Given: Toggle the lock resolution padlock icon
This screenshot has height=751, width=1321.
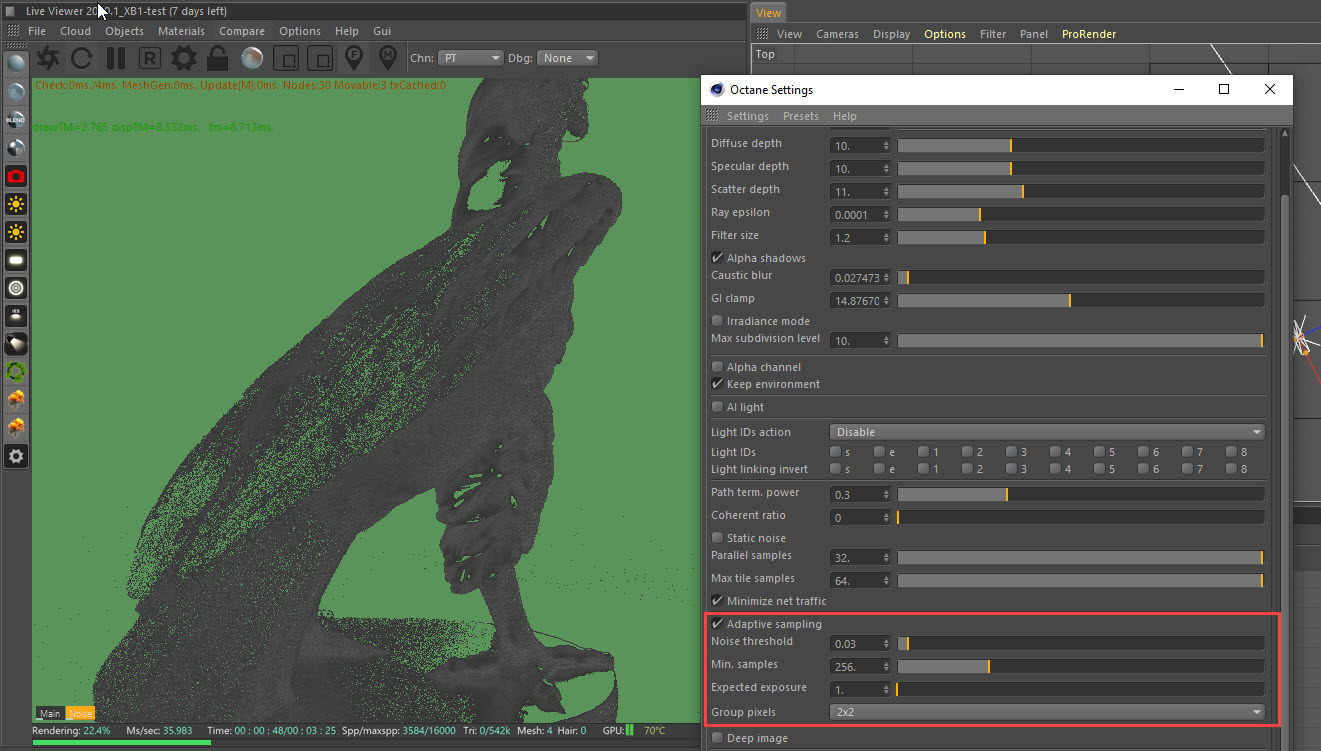Looking at the screenshot, I should tap(217, 58).
